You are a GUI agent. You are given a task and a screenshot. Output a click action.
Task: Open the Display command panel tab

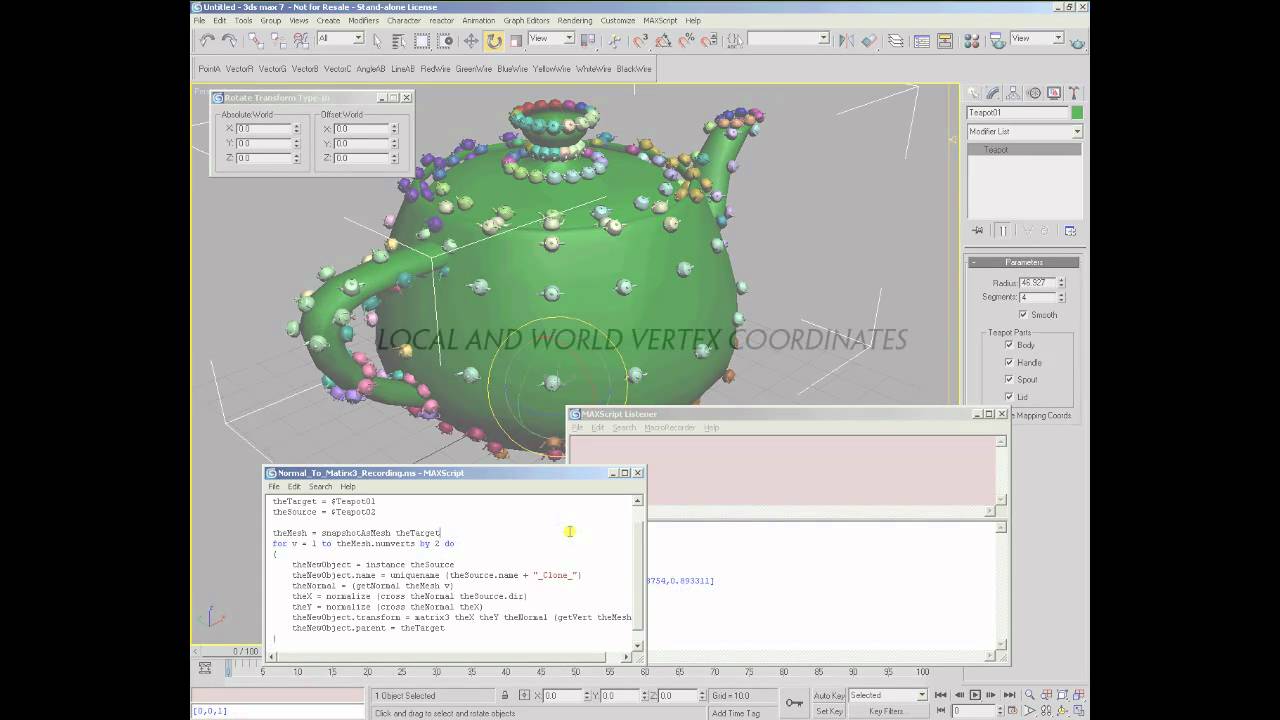(x=1054, y=93)
